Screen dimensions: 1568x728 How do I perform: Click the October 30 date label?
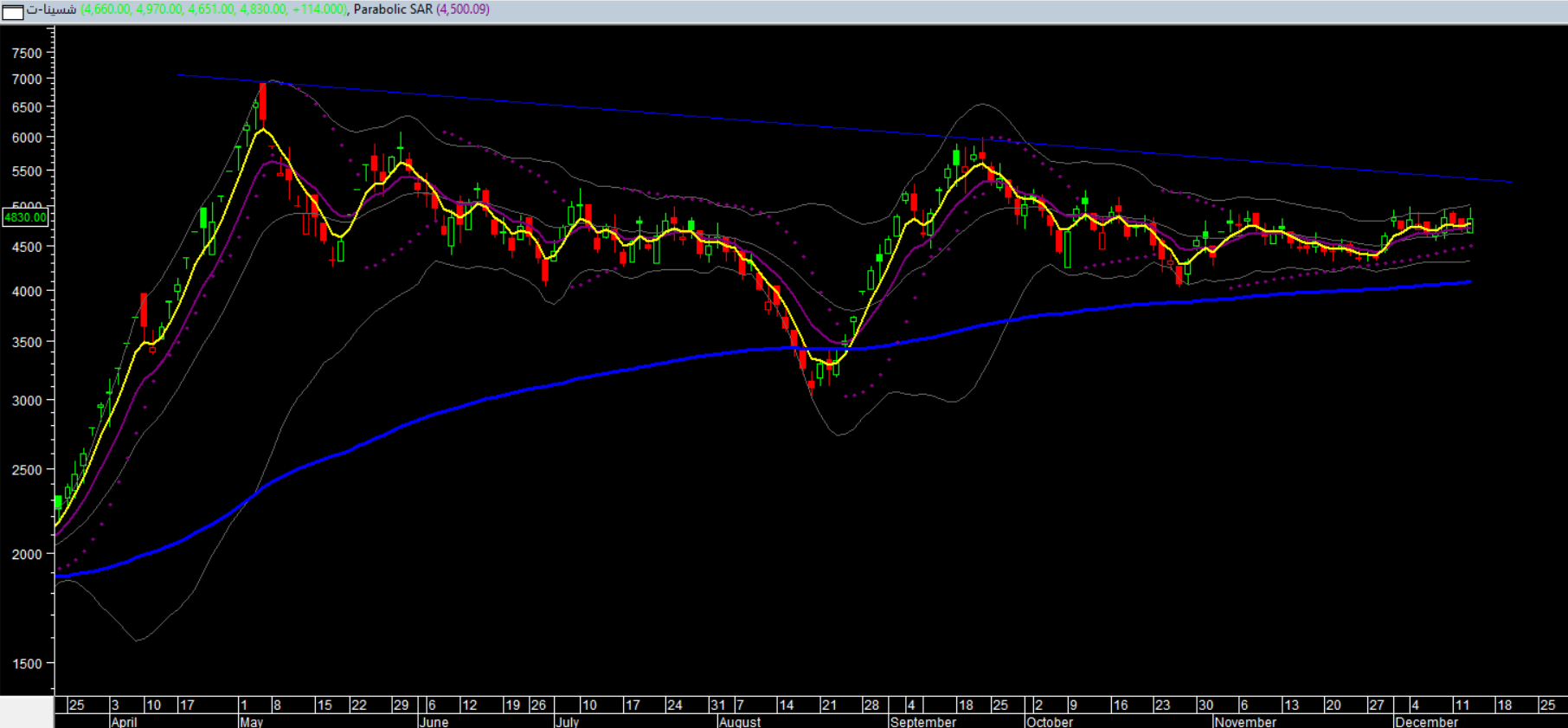click(x=1205, y=705)
